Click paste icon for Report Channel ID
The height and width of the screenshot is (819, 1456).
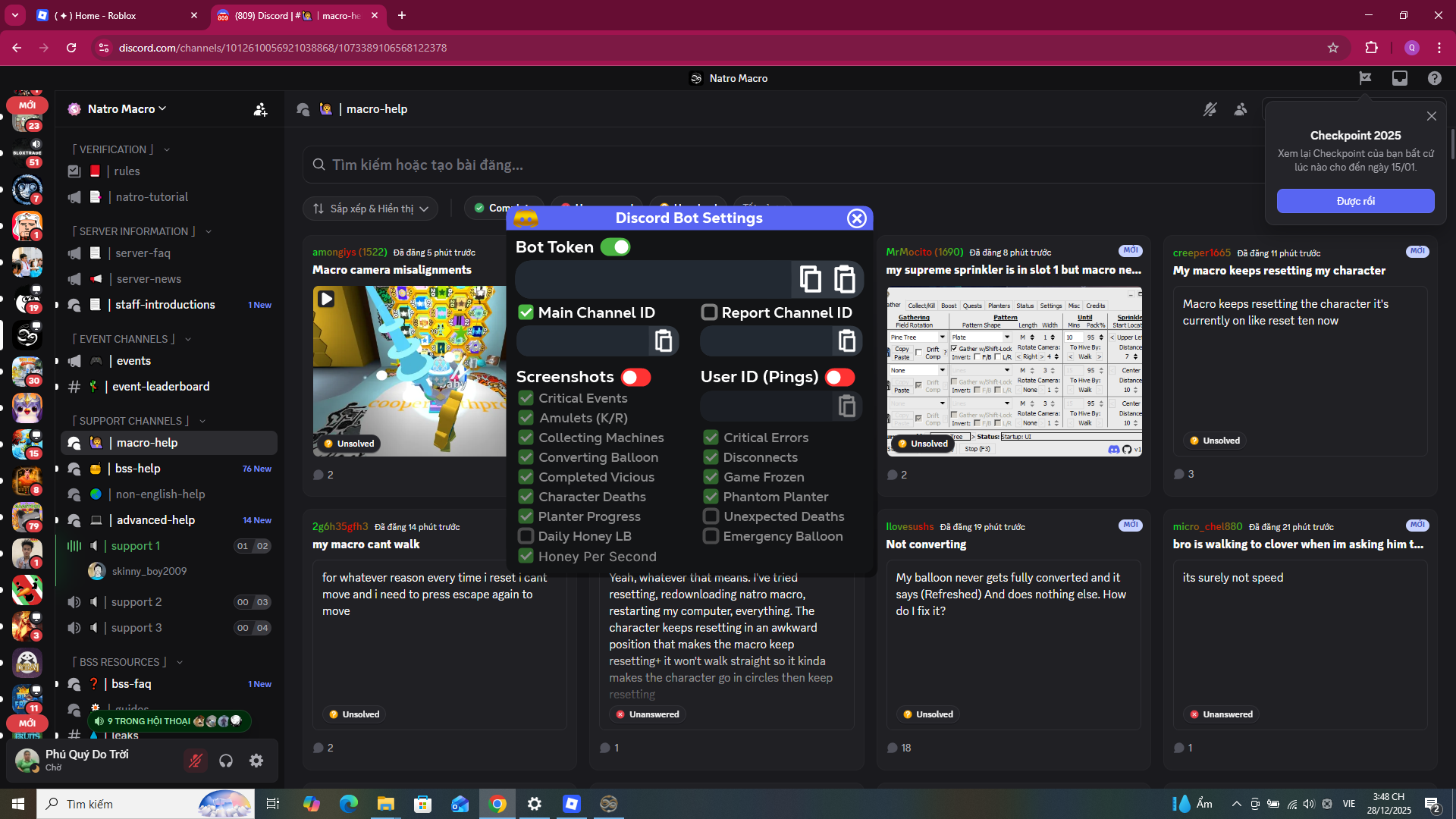coord(846,341)
